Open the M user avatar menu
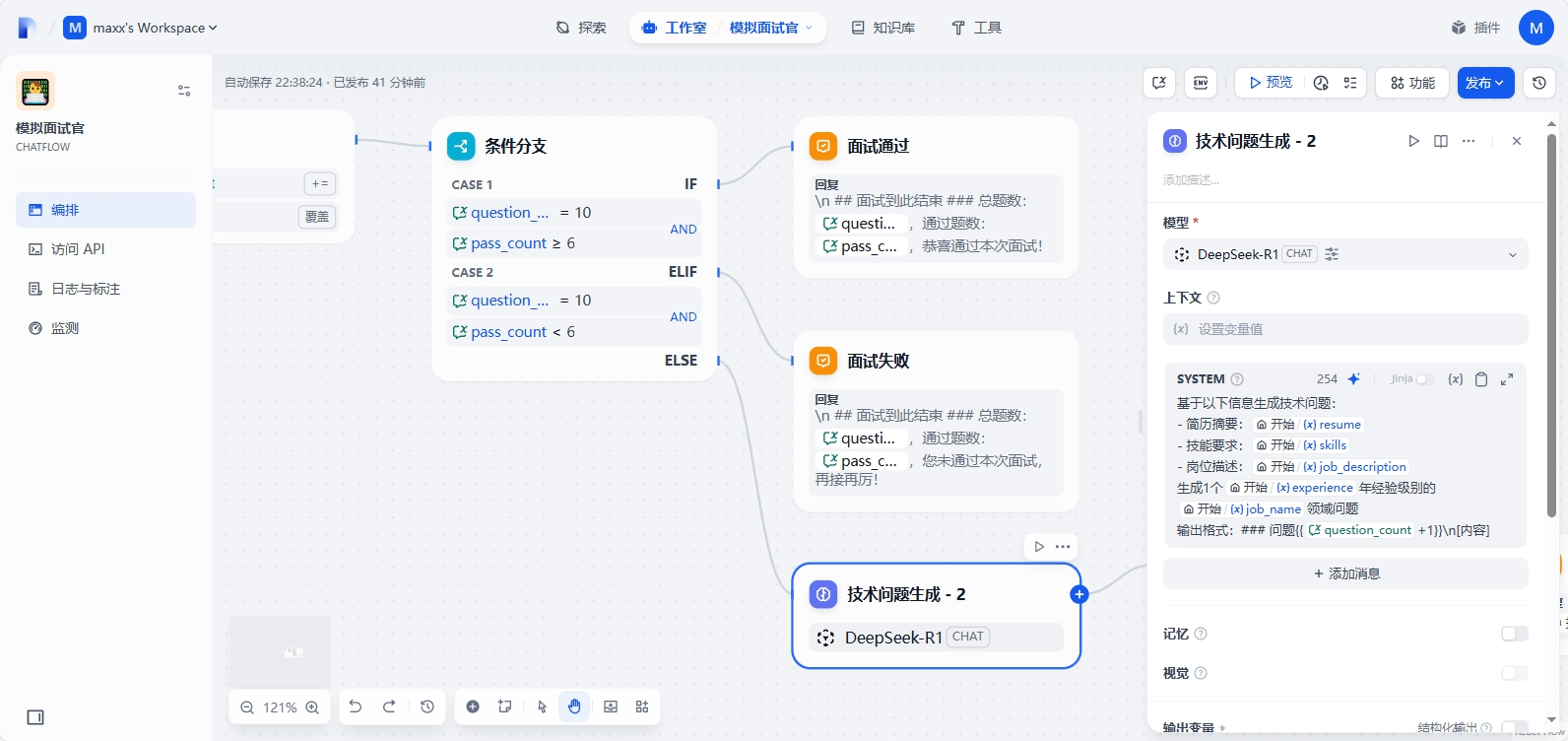This screenshot has width=1568, height=741. [1536, 28]
